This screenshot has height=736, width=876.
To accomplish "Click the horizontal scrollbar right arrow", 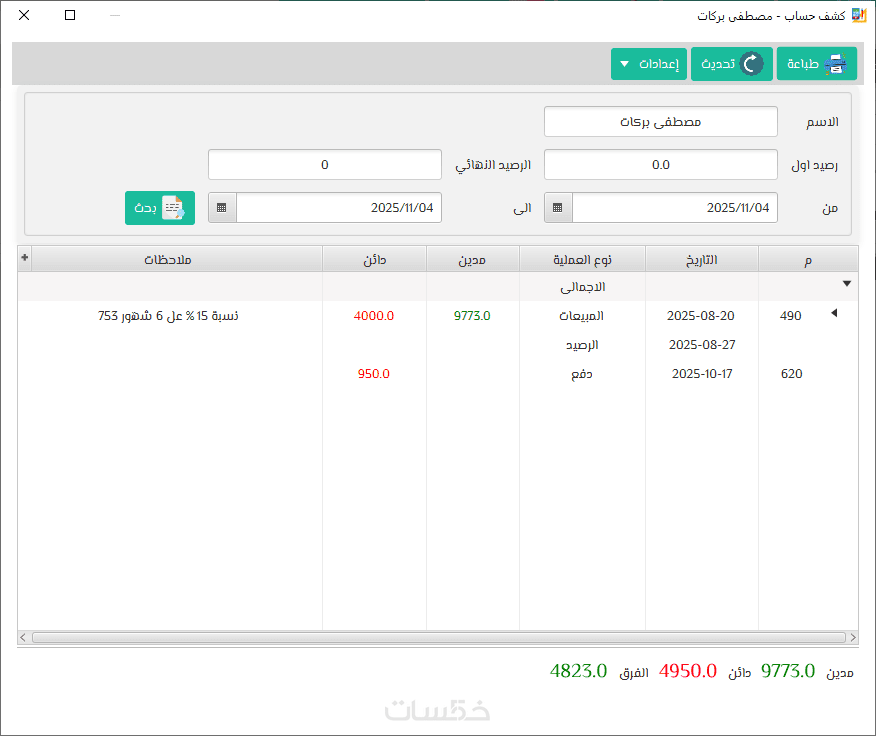I will pos(853,637).
